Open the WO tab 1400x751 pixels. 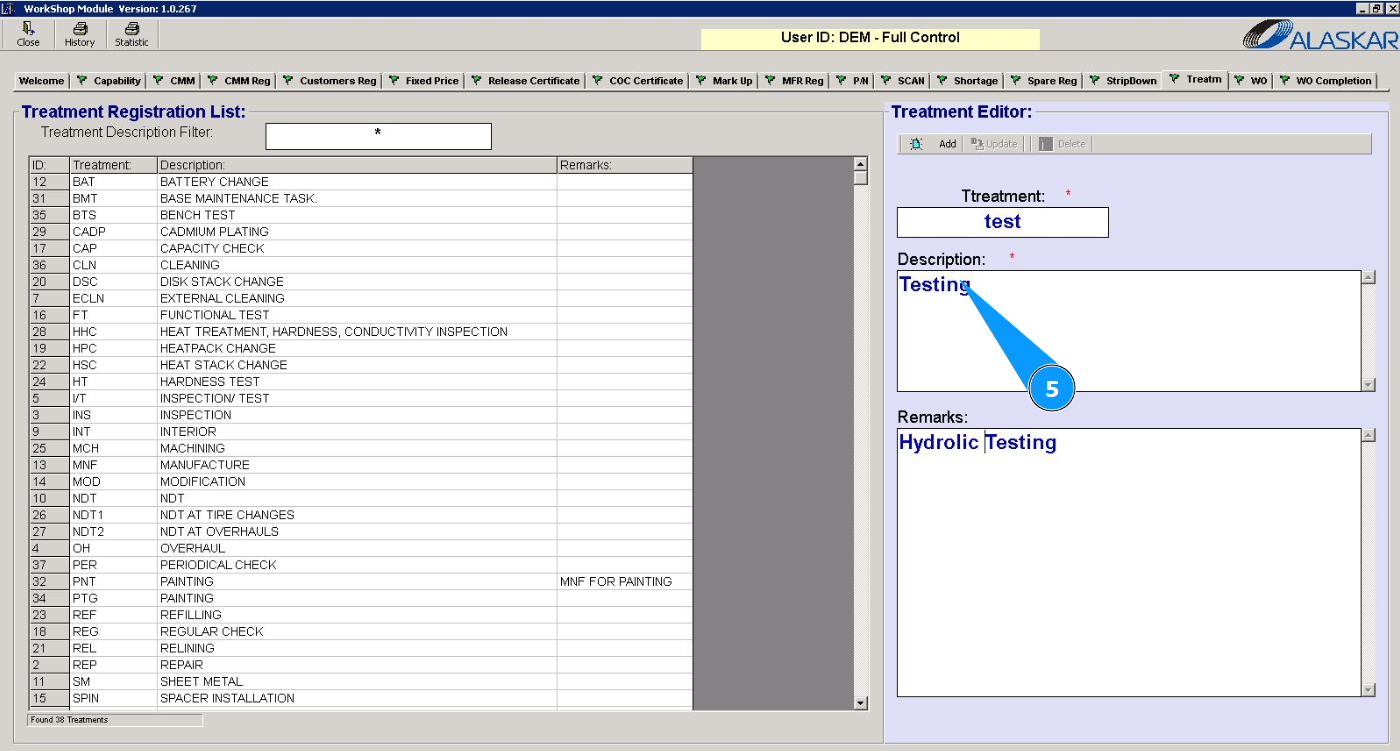[x=1251, y=81]
